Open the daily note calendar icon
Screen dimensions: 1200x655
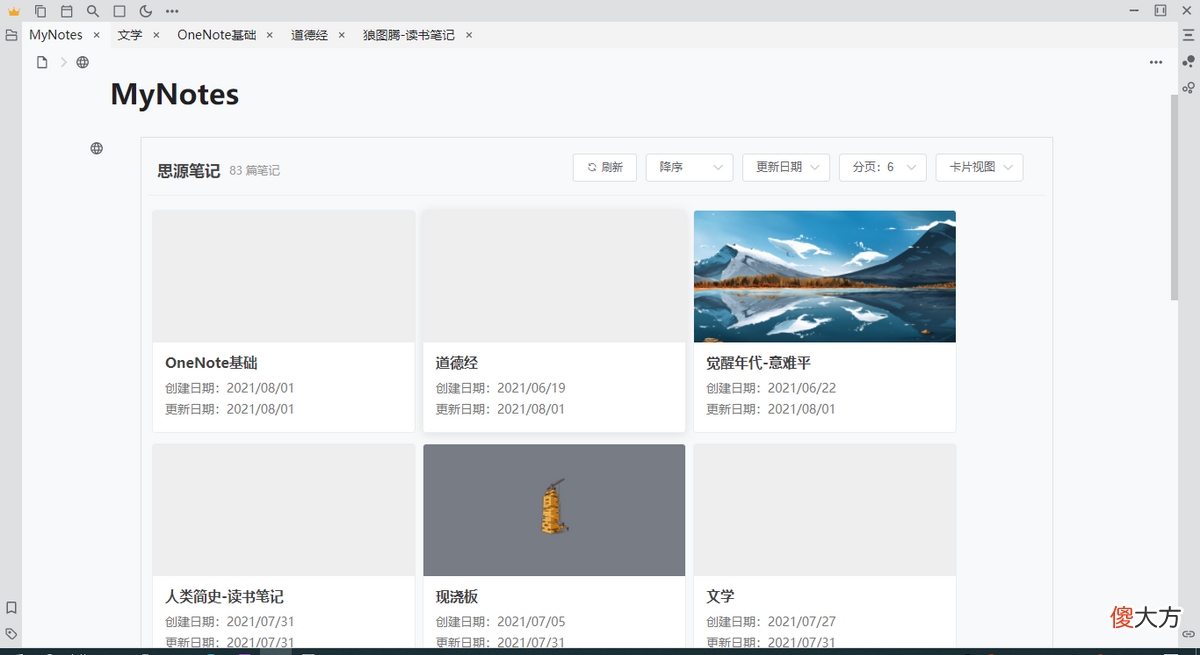tap(67, 11)
